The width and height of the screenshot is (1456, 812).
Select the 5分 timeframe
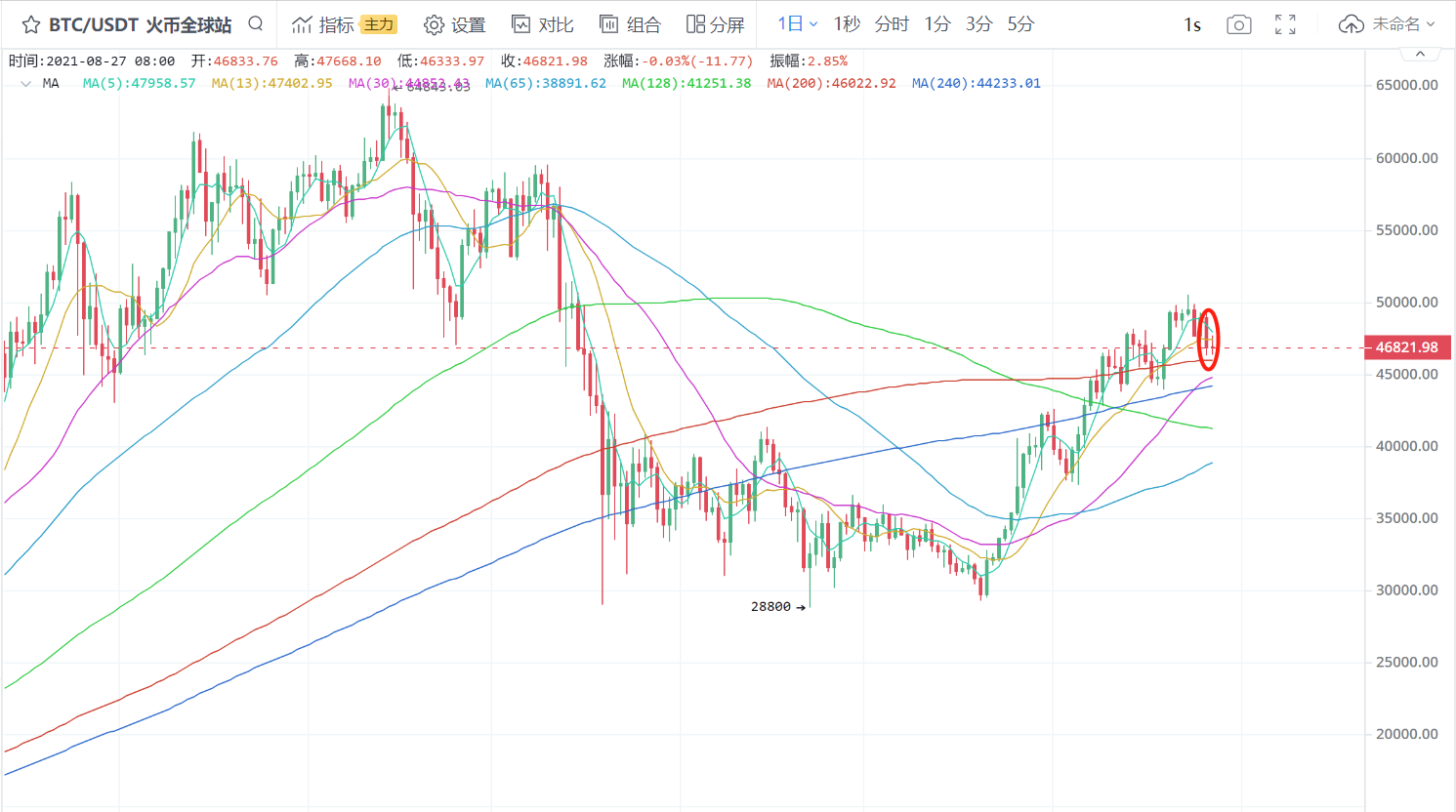tap(1020, 23)
